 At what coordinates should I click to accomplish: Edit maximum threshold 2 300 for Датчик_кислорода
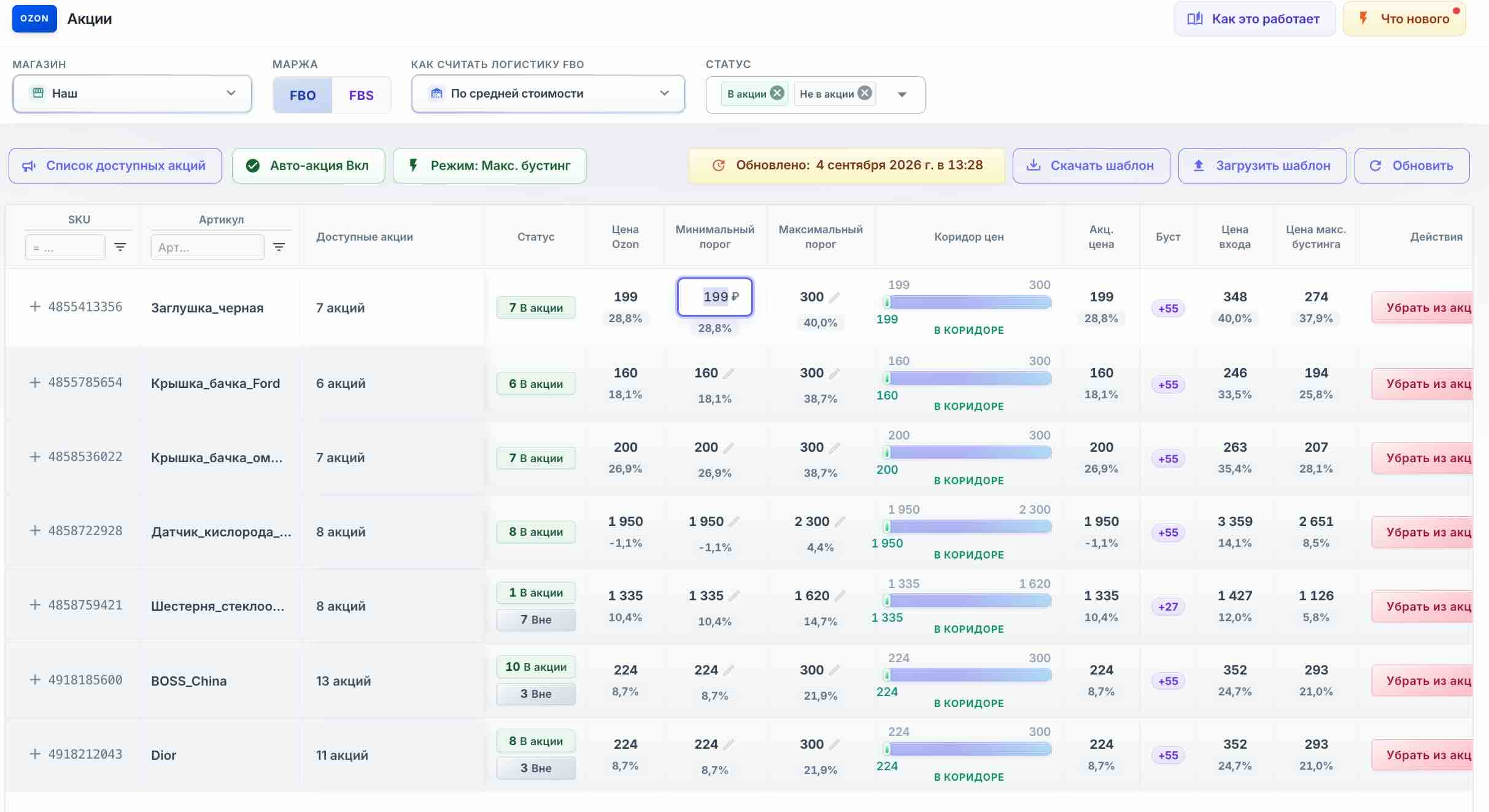tap(840, 522)
